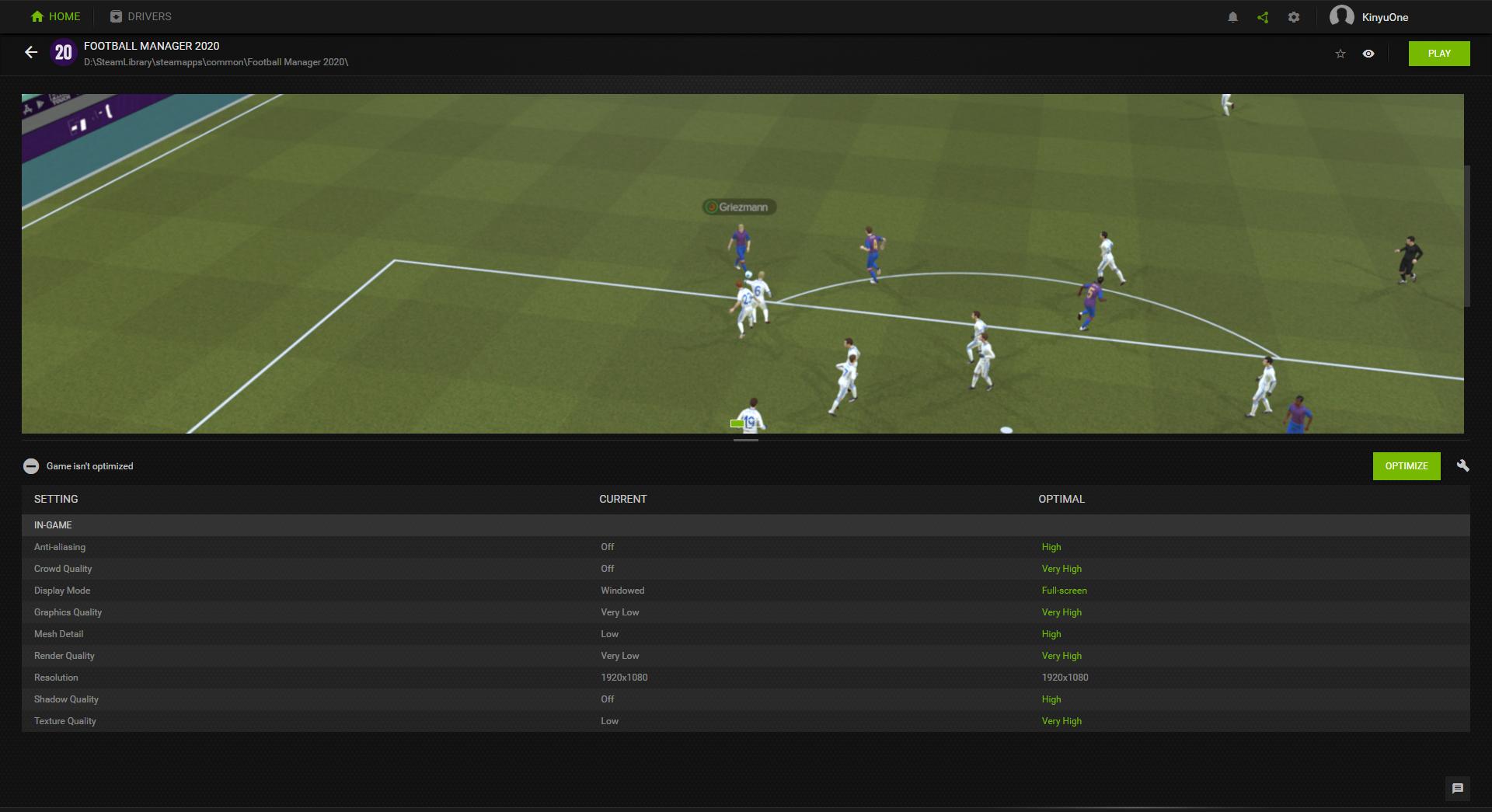Open custom settings wrench icon
The image size is (1492, 812).
pyautogui.click(x=1462, y=465)
